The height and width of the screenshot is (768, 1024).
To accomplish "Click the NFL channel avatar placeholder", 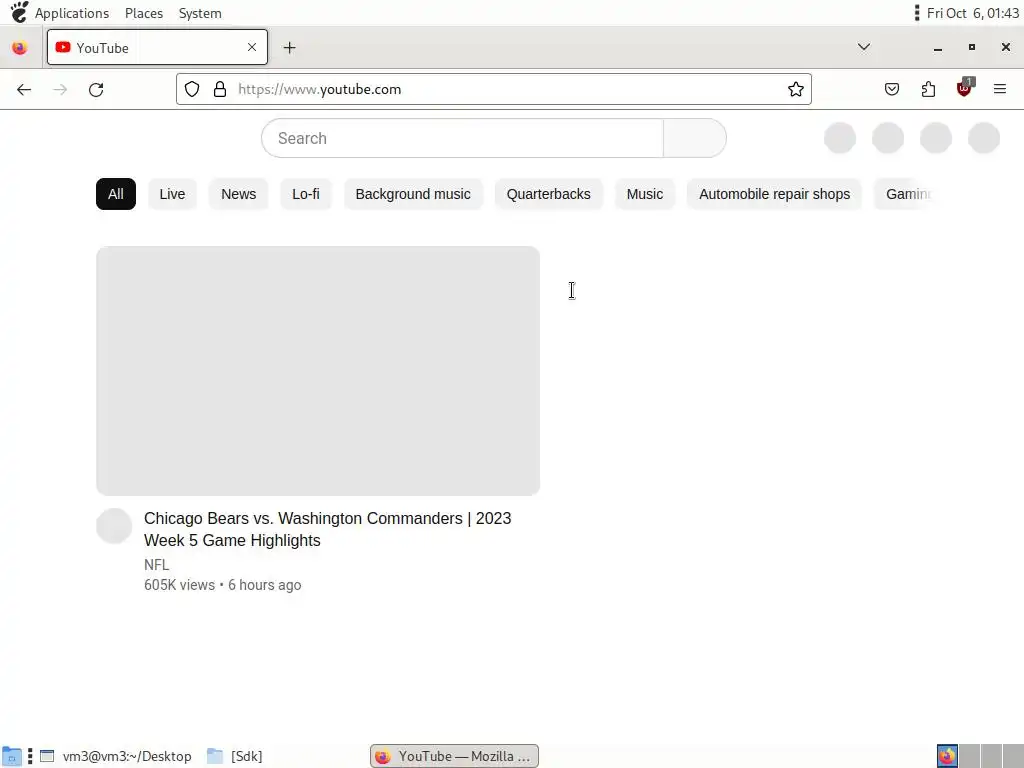I will (114, 526).
